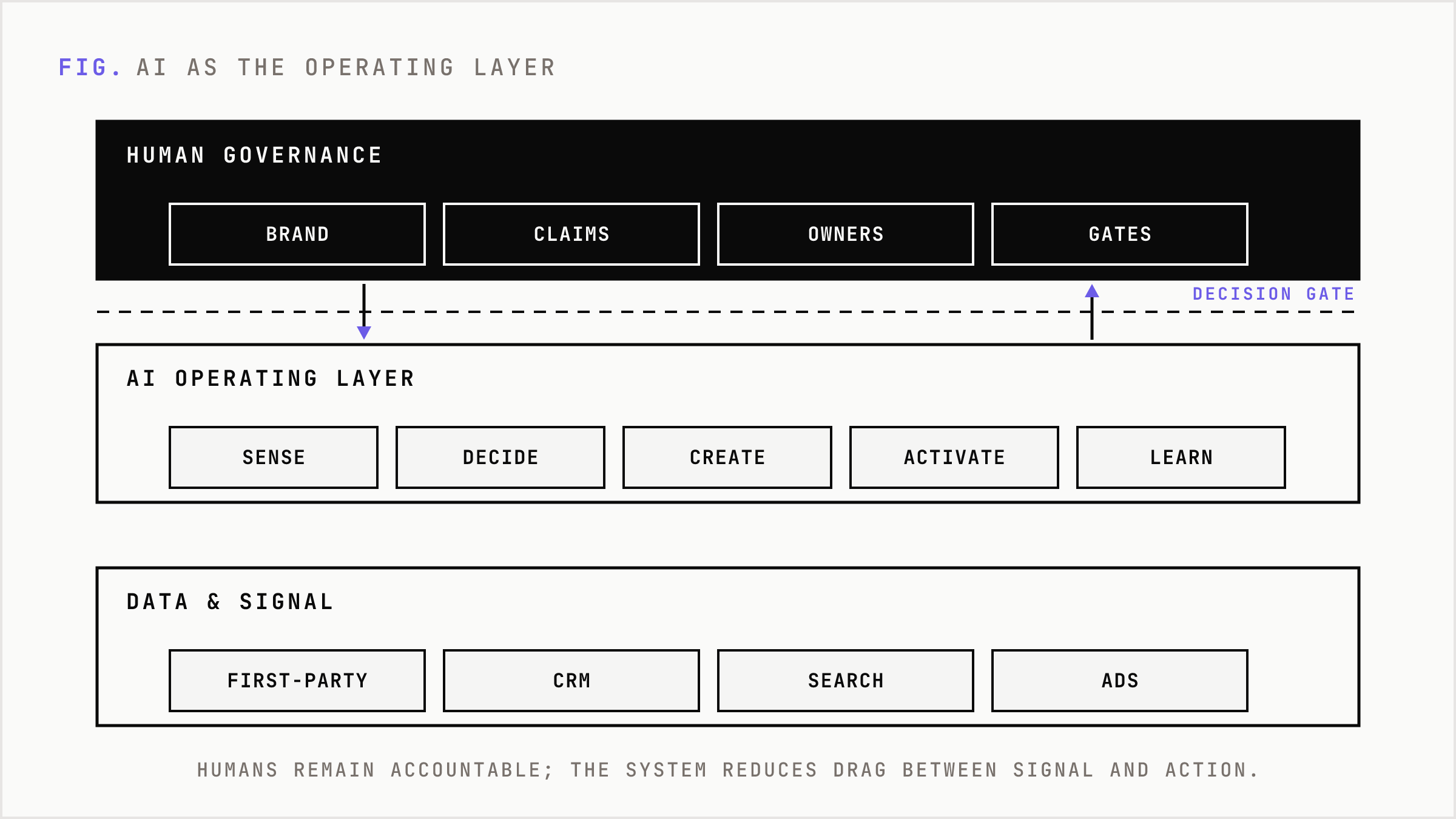Viewport: 1456px width, 819px height.
Task: Click the DATA & SIGNAL heading
Action: [x=230, y=602]
